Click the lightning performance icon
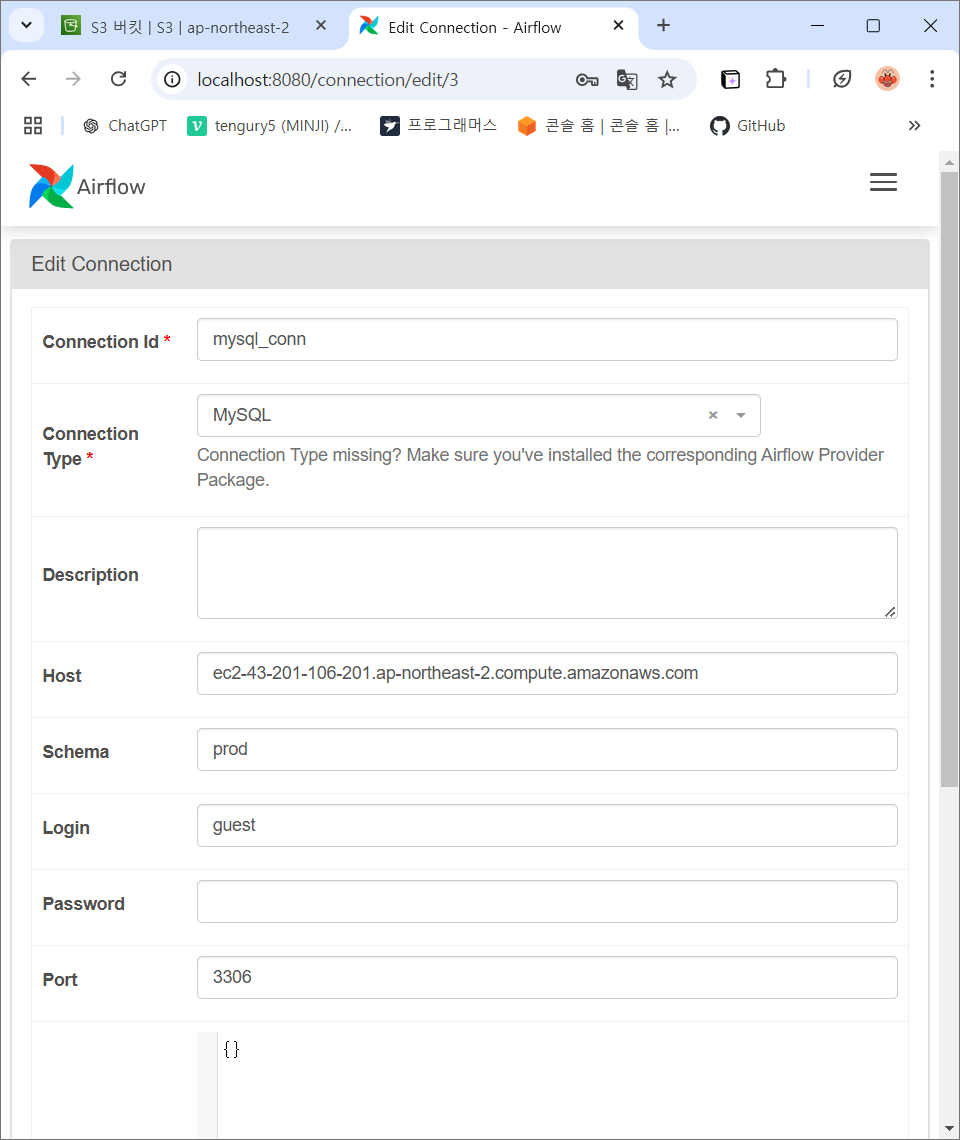Viewport: 960px width, 1140px height. 842,79
